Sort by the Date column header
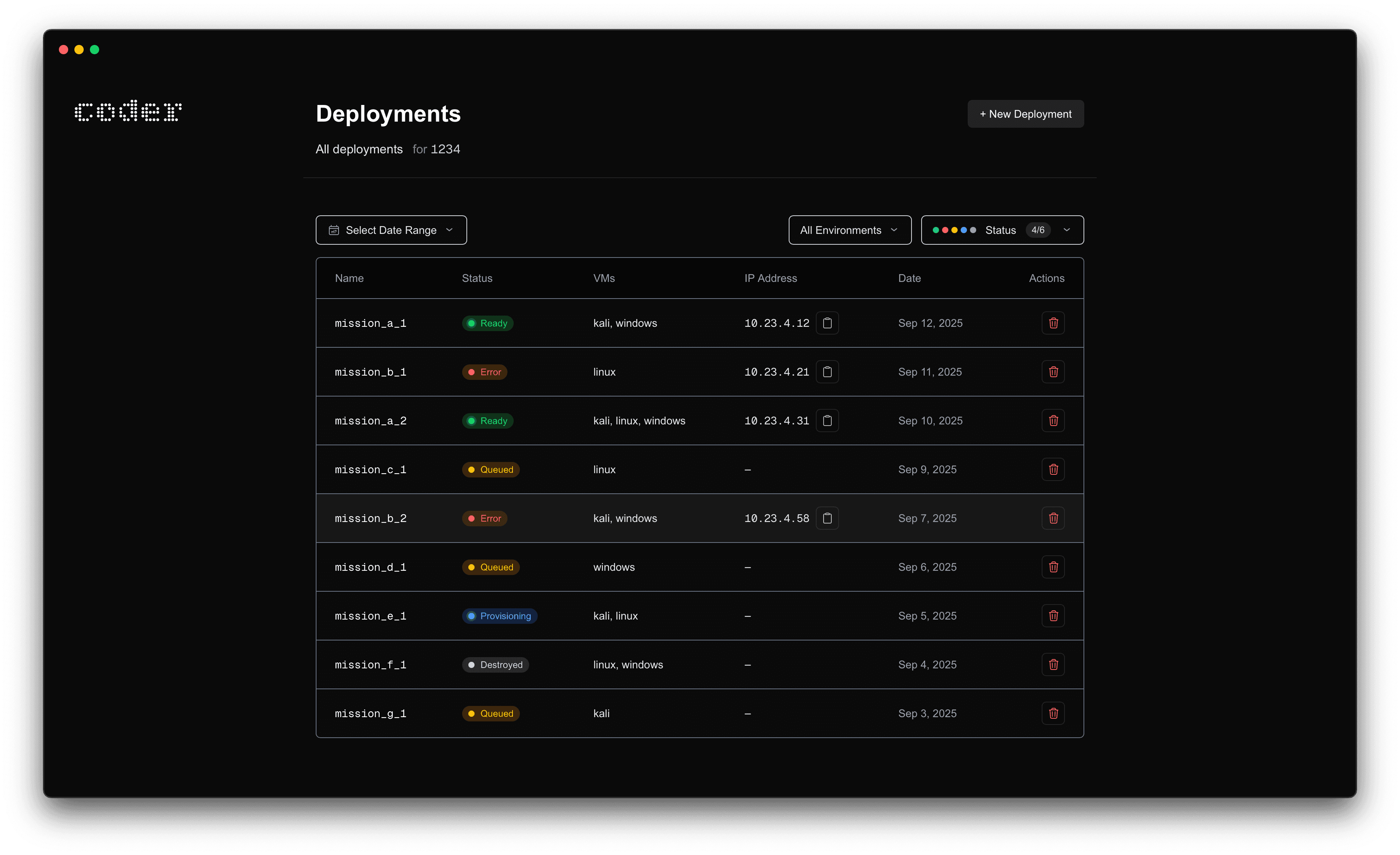 point(909,278)
